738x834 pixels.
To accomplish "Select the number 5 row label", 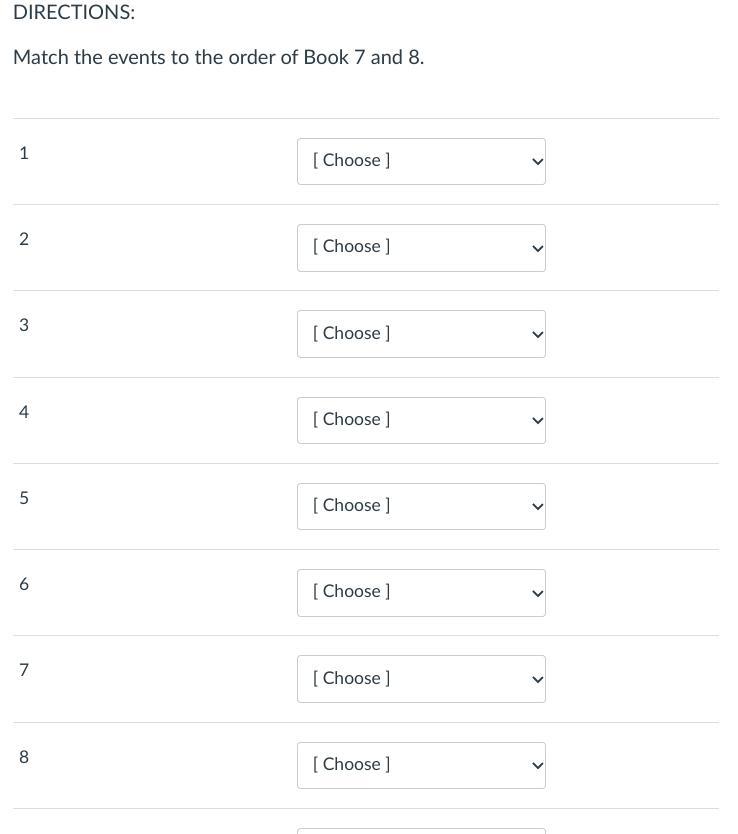I will point(24,498).
